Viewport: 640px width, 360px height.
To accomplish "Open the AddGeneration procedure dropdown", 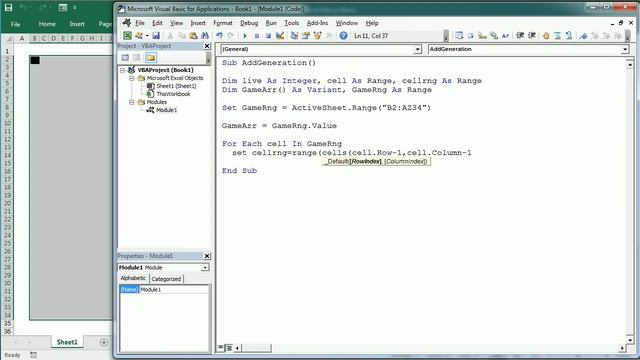I will pyautogui.click(x=625, y=49).
